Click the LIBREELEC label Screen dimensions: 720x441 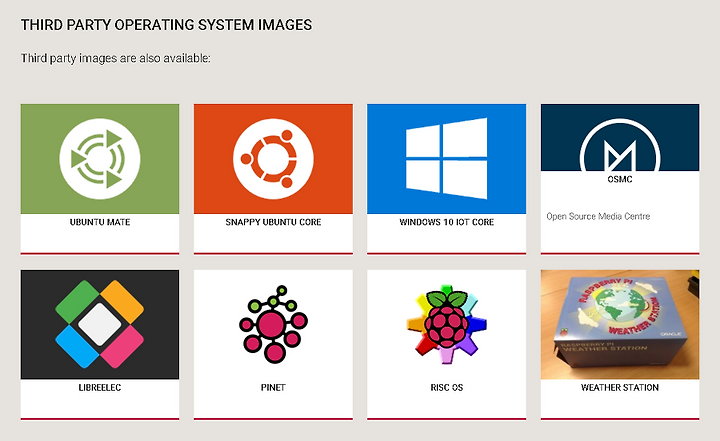tap(100, 387)
